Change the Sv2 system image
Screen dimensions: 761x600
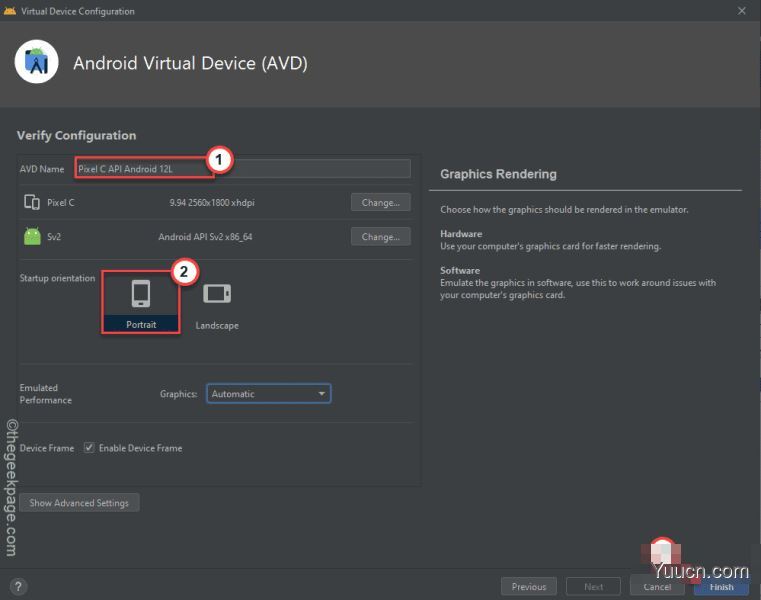point(380,237)
